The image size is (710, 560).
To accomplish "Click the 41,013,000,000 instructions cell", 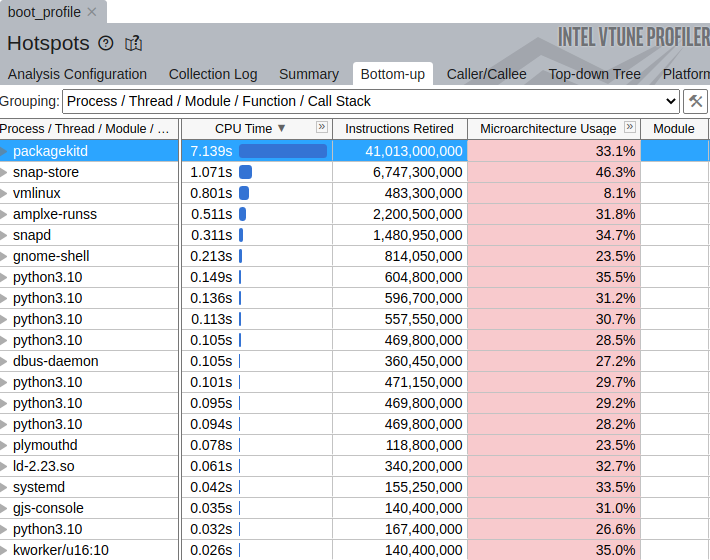I will coord(400,151).
